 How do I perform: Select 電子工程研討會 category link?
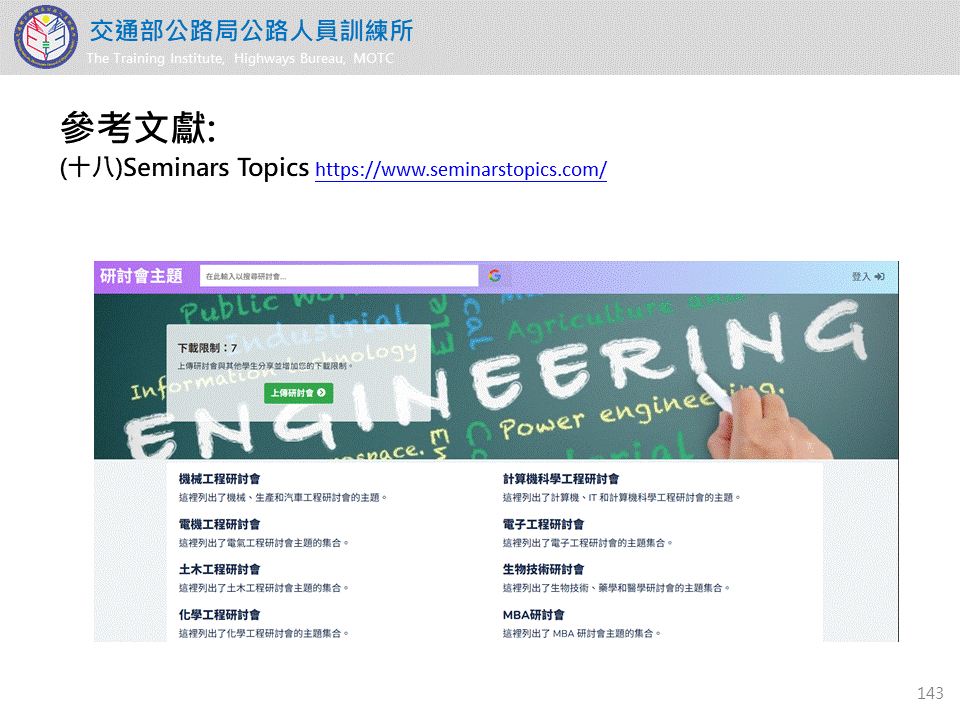(543, 524)
